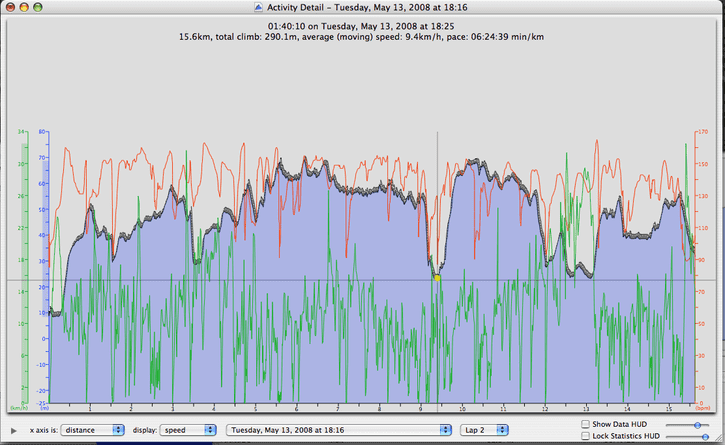Enable the Show Data HUD checkbox
The height and width of the screenshot is (445, 725).
tap(585, 424)
